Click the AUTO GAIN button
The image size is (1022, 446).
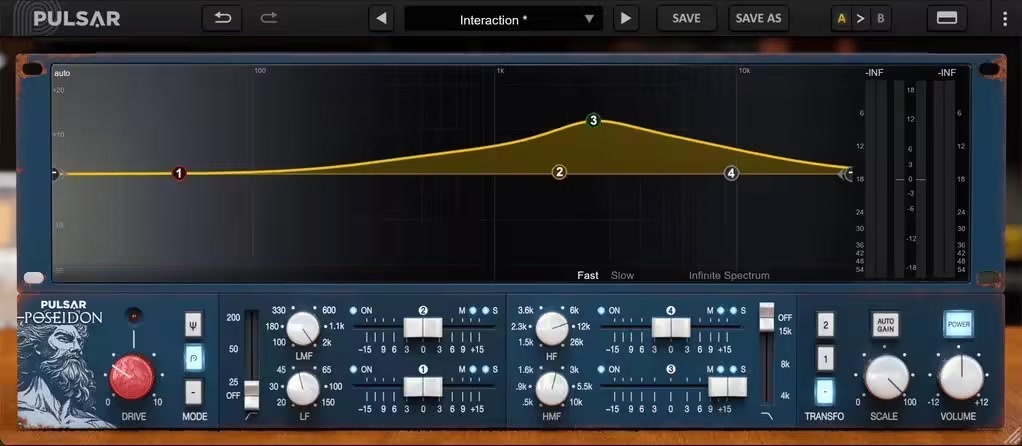(x=885, y=324)
